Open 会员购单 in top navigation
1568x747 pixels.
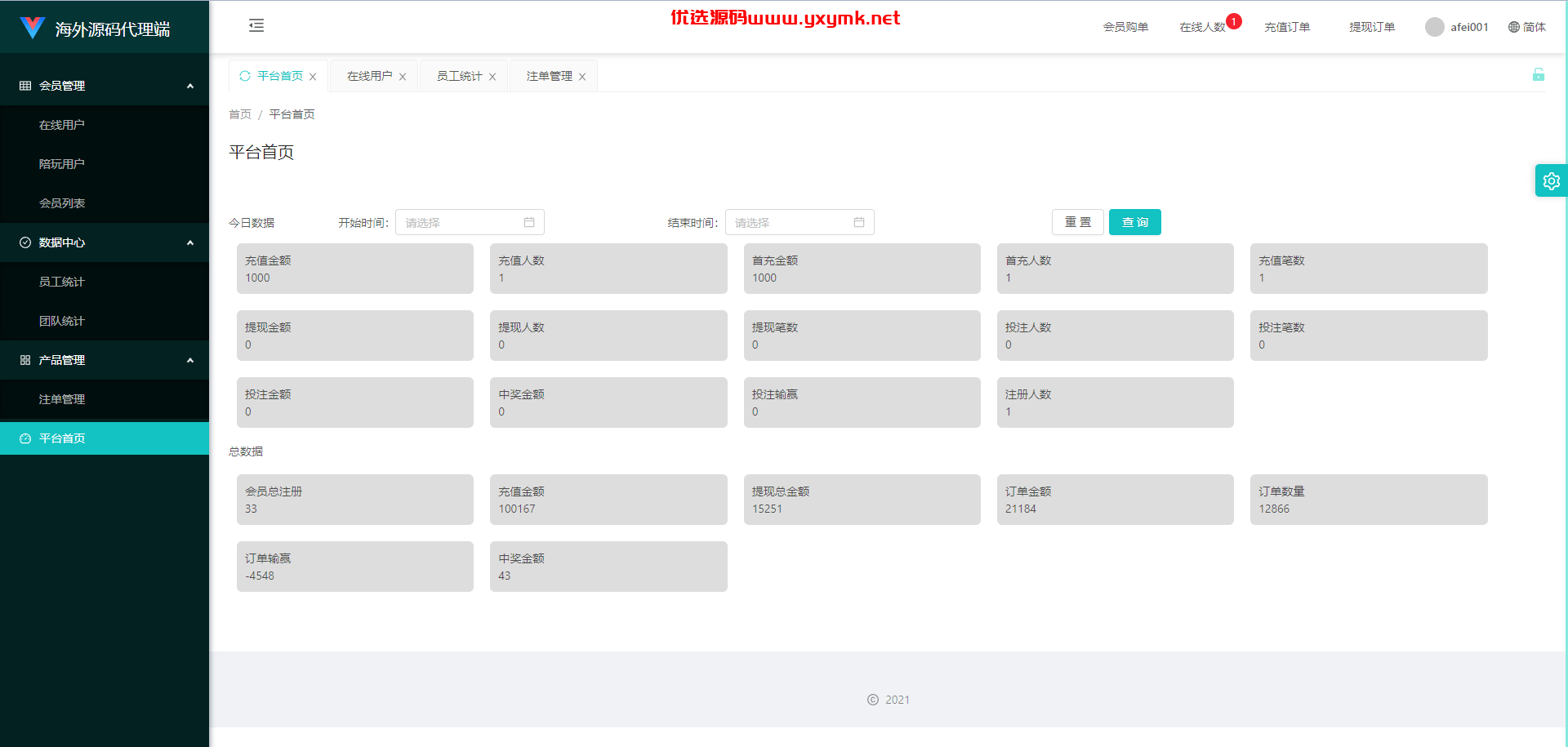pos(1125,27)
